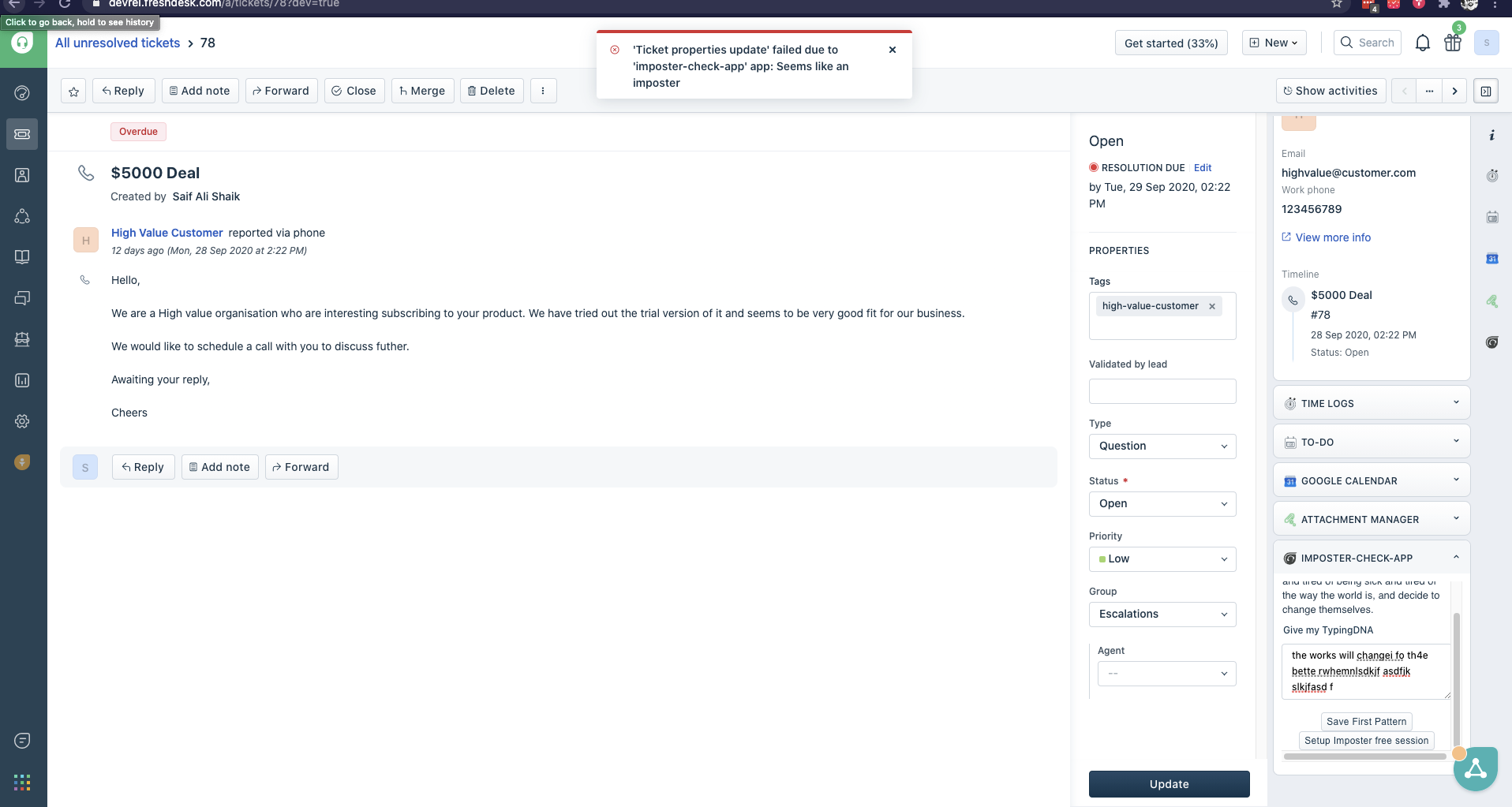This screenshot has width=1512, height=807.
Task: Open the Analytics icon in left sidebar
Action: (x=22, y=380)
